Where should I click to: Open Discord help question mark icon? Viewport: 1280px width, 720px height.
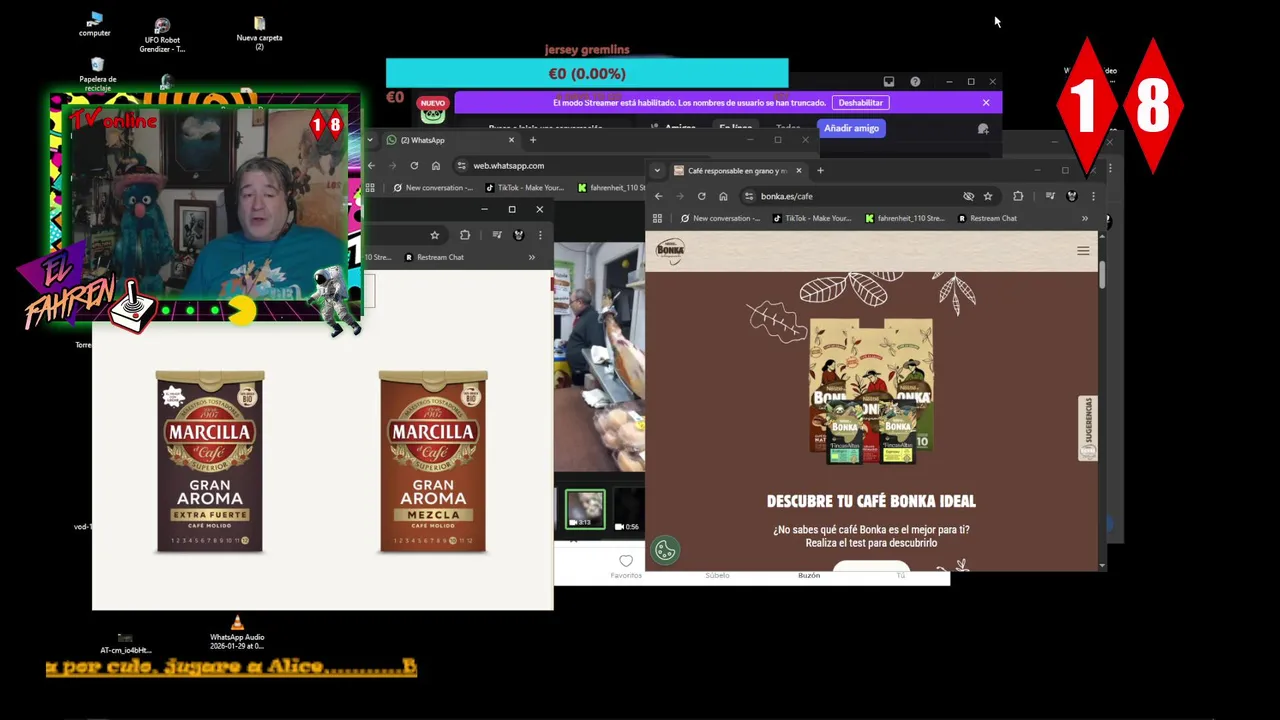[915, 81]
